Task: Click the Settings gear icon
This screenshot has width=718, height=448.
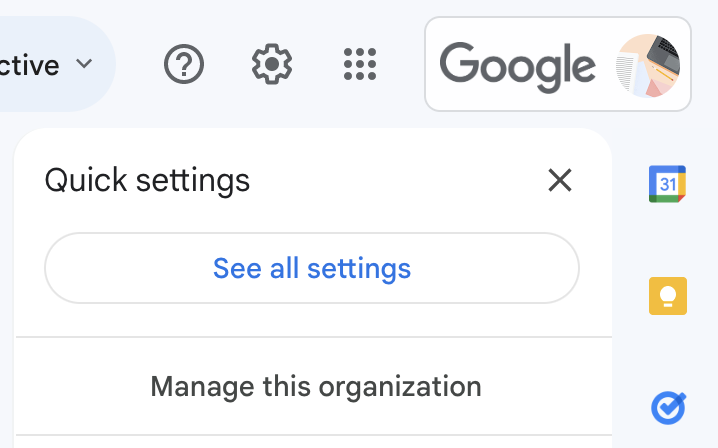Action: pyautogui.click(x=271, y=65)
